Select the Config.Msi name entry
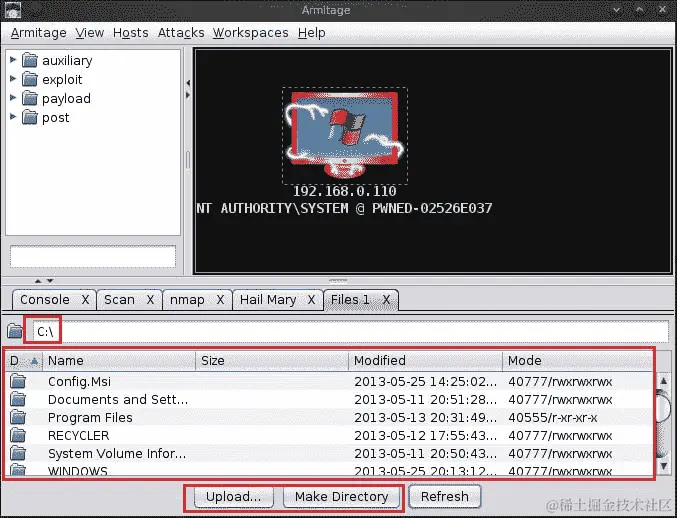Screen dimensions: 677x518 [x=79, y=382]
